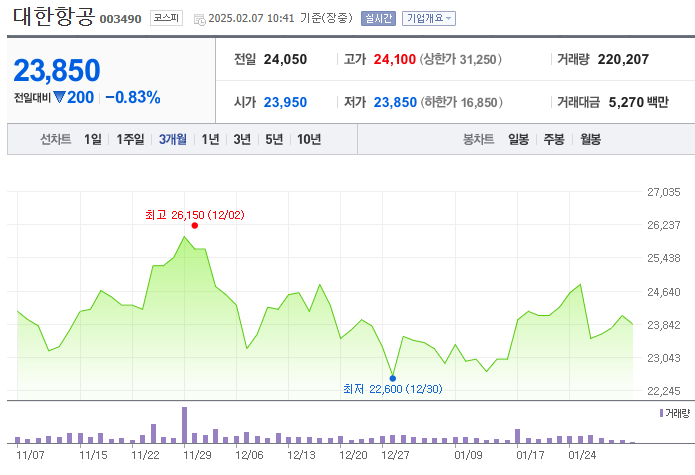Select the 1일 line chart tab
Image resolution: width=695 pixels, height=475 pixels.
click(93, 140)
